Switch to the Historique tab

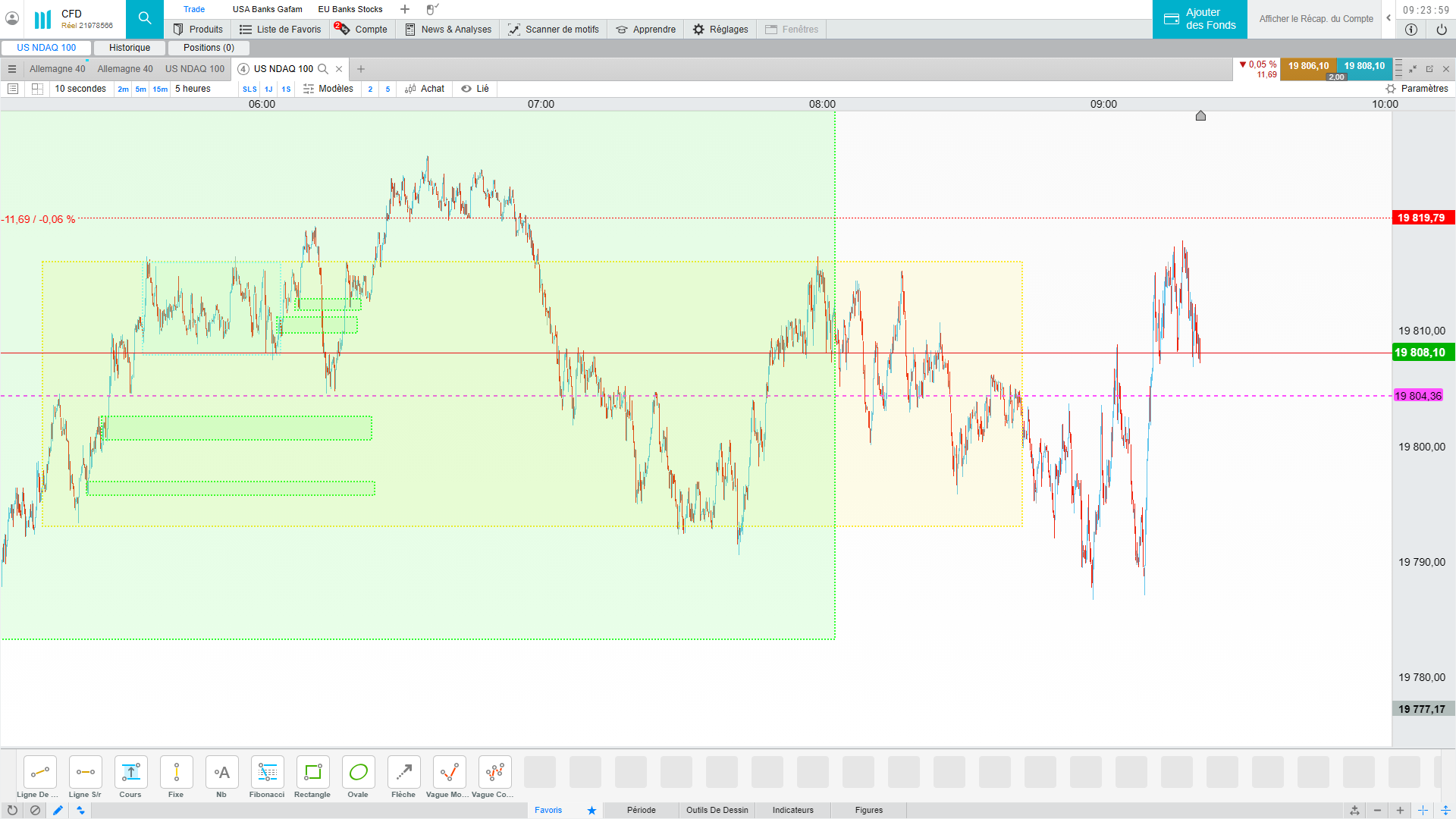point(130,48)
